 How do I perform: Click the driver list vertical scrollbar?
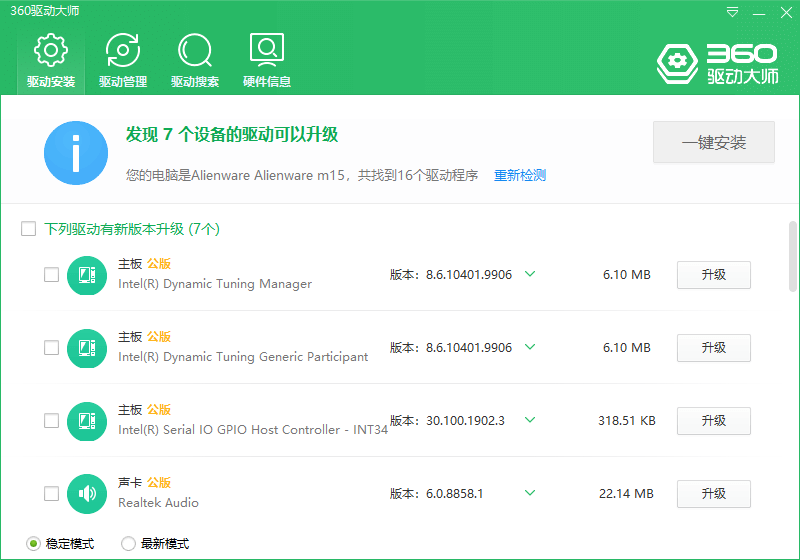(793, 256)
